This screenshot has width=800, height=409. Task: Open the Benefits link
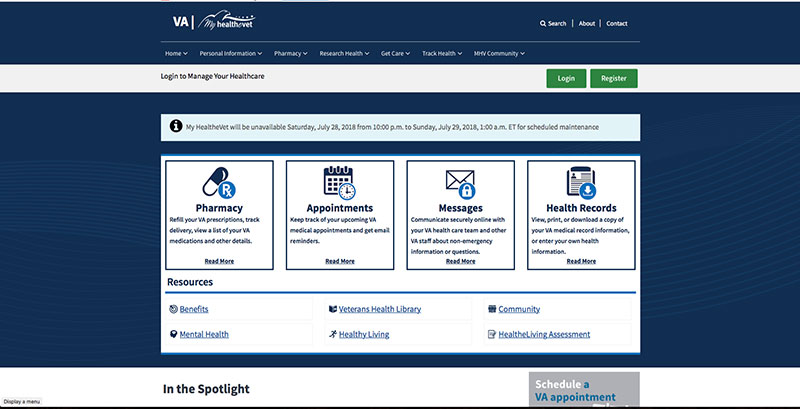click(194, 309)
